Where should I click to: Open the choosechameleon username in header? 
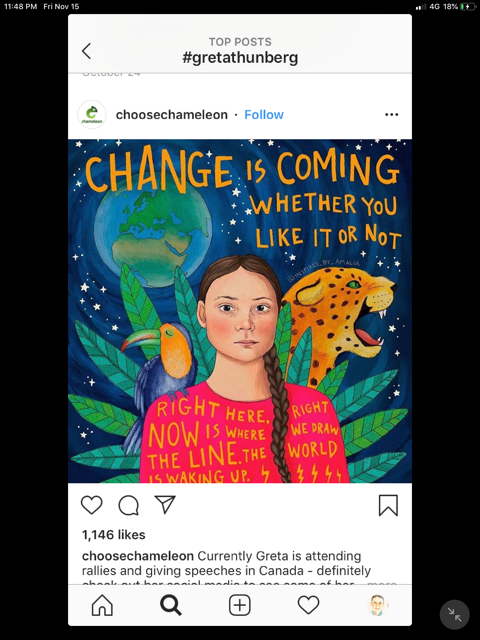[172, 115]
